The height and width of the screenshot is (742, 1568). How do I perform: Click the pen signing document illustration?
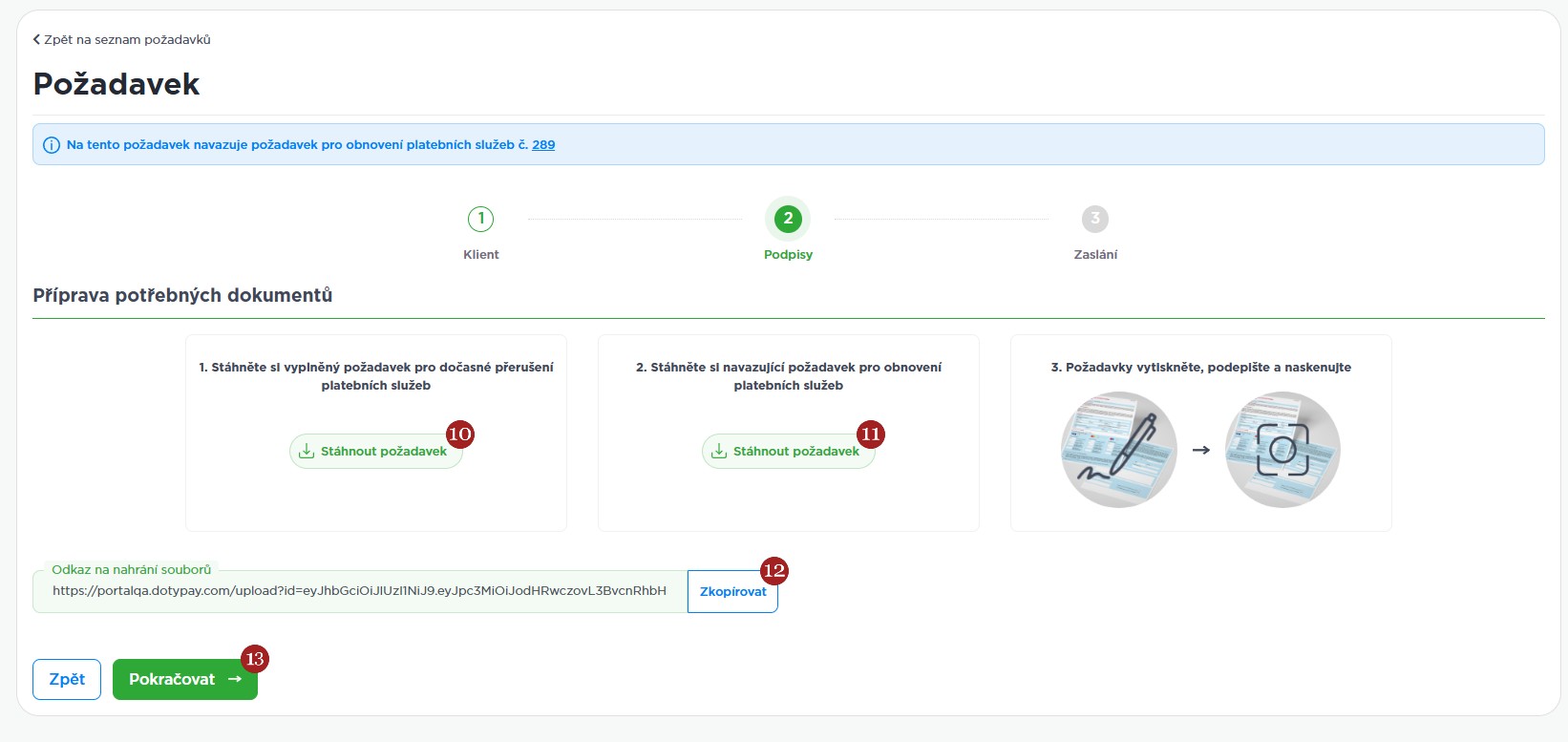tap(1118, 450)
